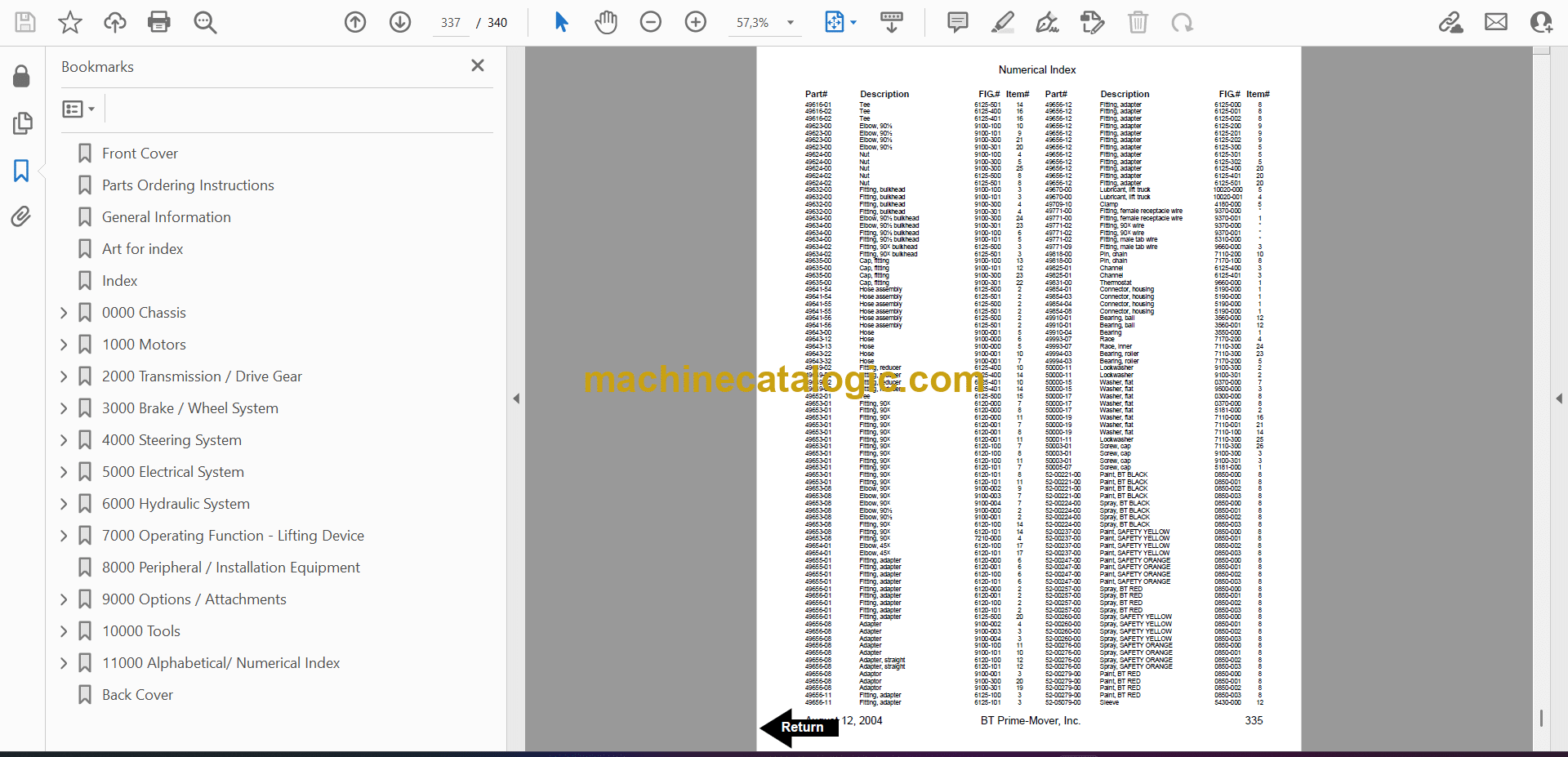Expand the 1000 Motors bookmark
The height and width of the screenshot is (757, 1568).
[64, 345]
